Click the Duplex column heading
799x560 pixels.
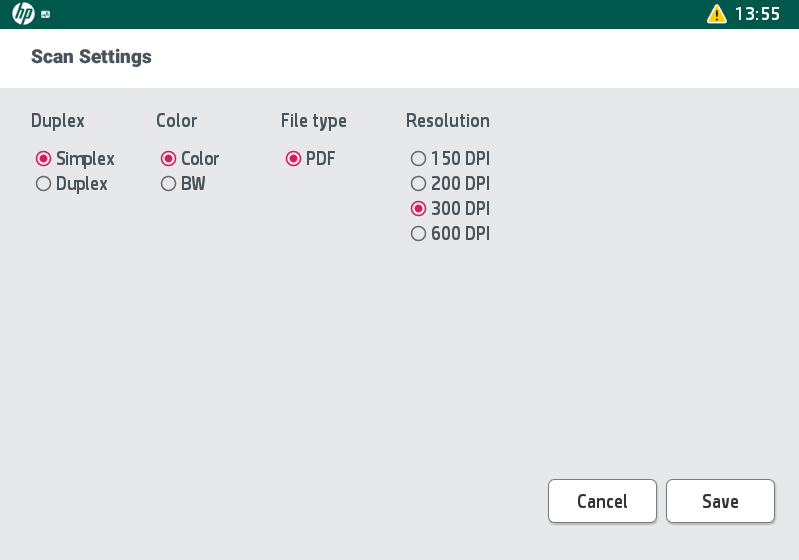pos(58,121)
